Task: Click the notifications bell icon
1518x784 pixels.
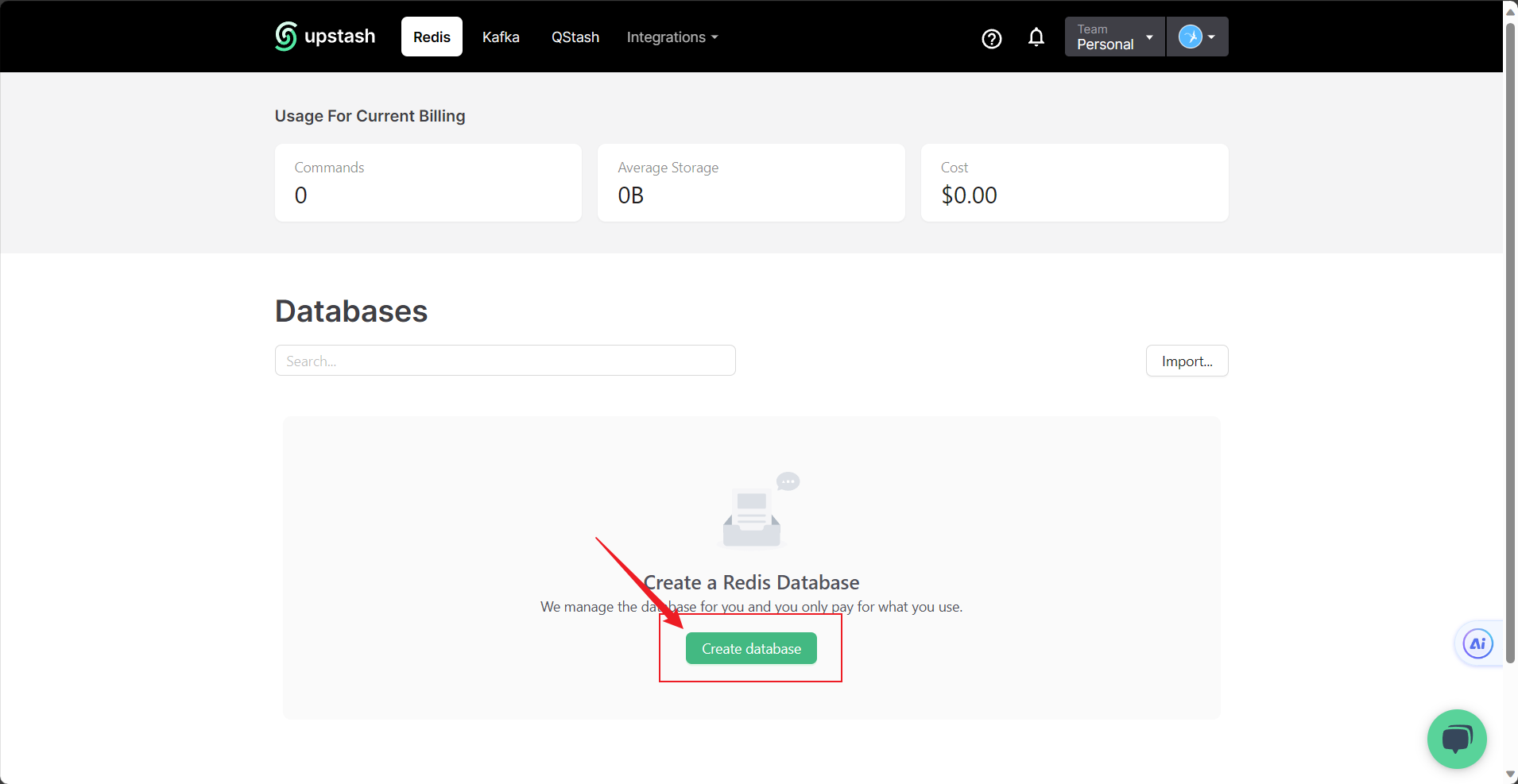Action: [x=1036, y=37]
